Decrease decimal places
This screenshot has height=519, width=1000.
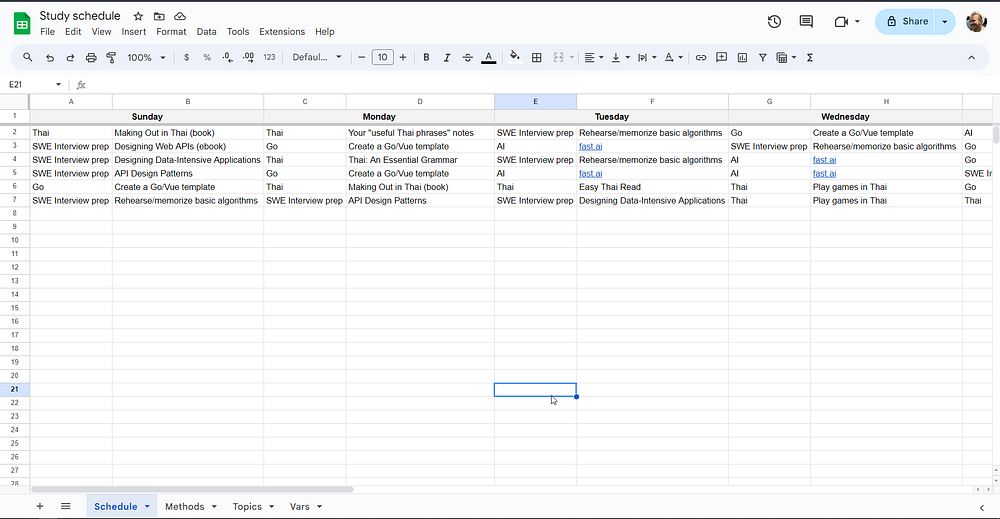point(228,57)
